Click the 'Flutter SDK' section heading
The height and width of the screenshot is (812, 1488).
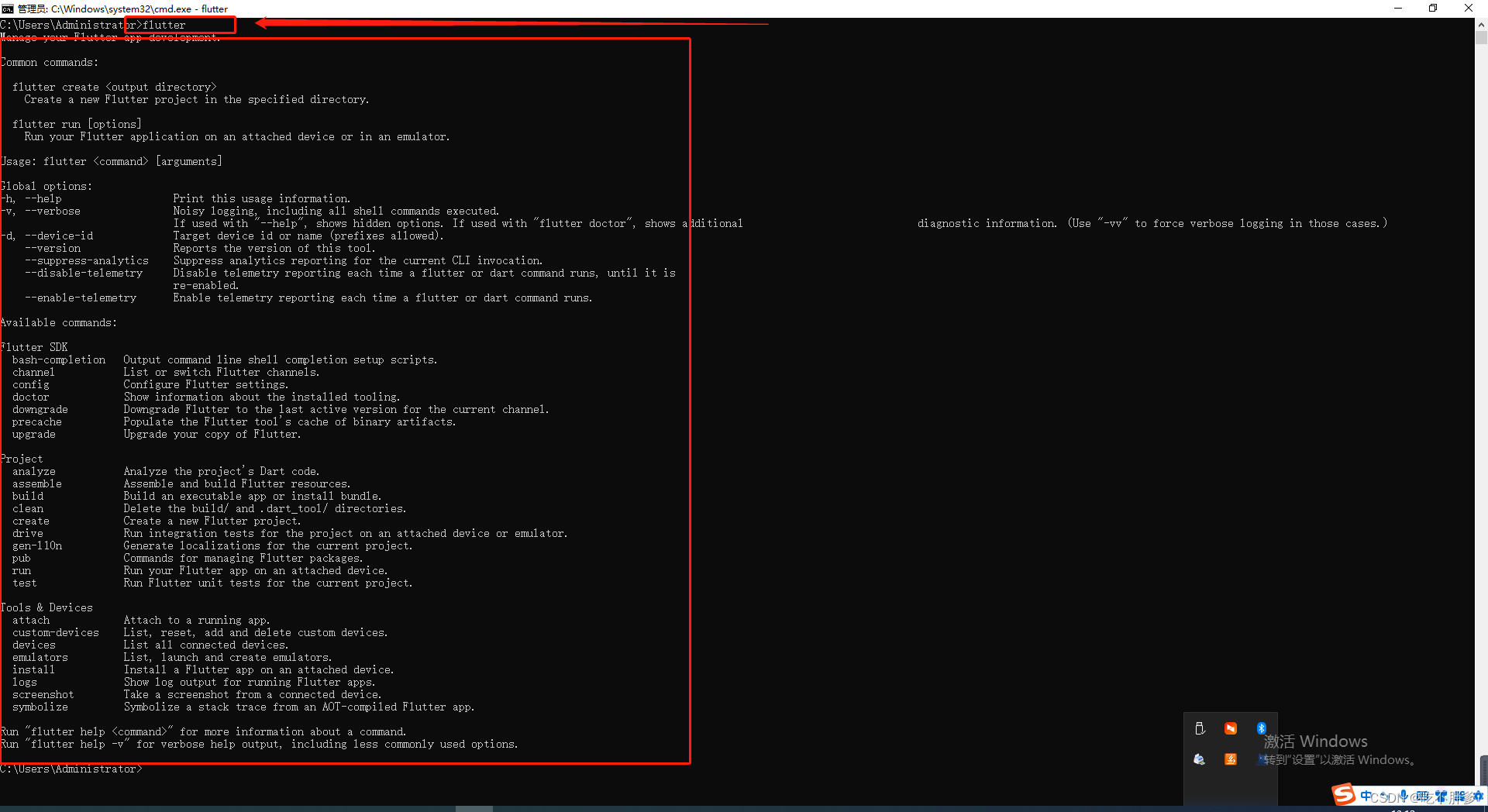(34, 347)
